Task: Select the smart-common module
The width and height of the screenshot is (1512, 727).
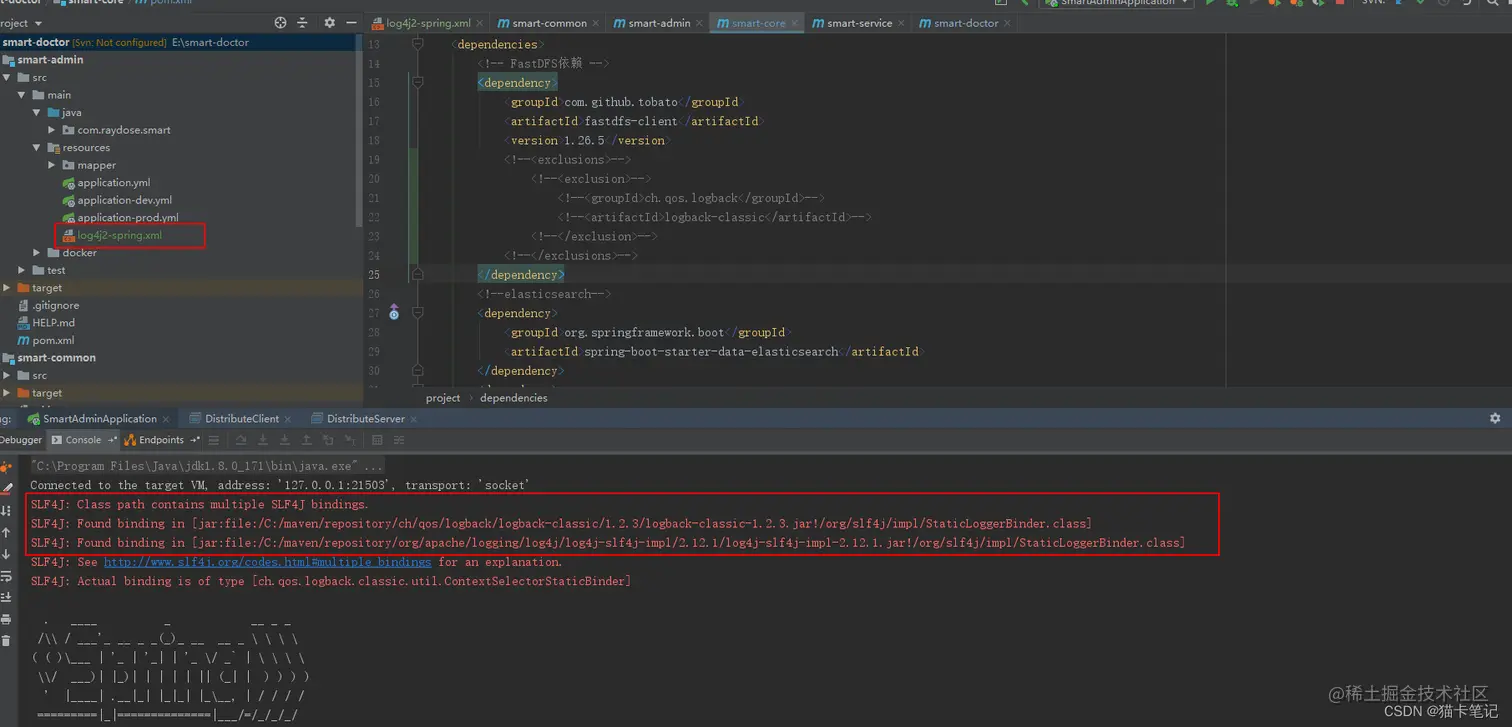Action: click(49, 357)
